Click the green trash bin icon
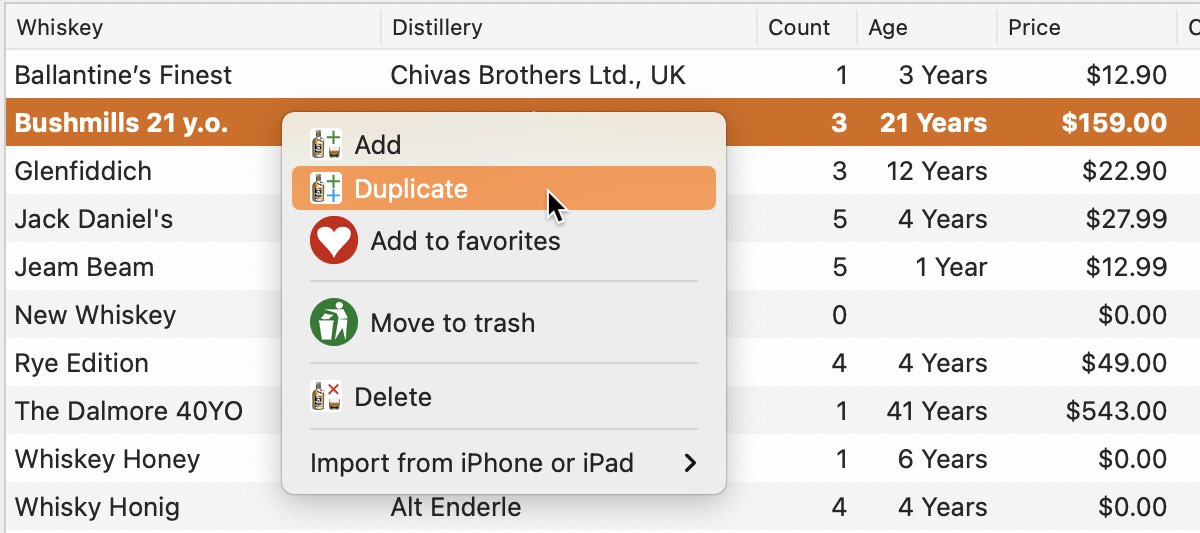Screen dimensions: 1200x533 point(334,323)
